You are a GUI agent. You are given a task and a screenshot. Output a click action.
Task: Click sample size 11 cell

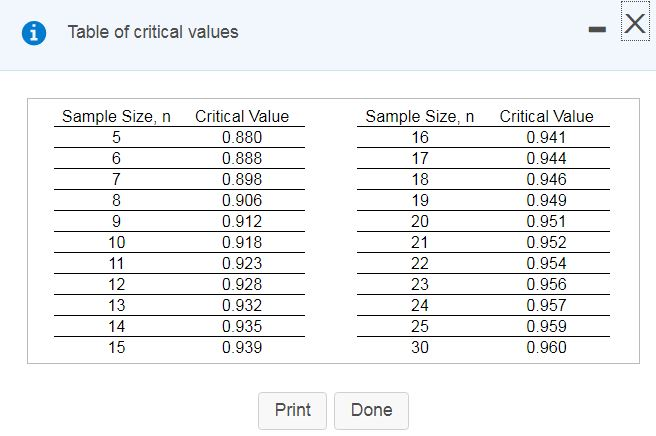click(116, 263)
